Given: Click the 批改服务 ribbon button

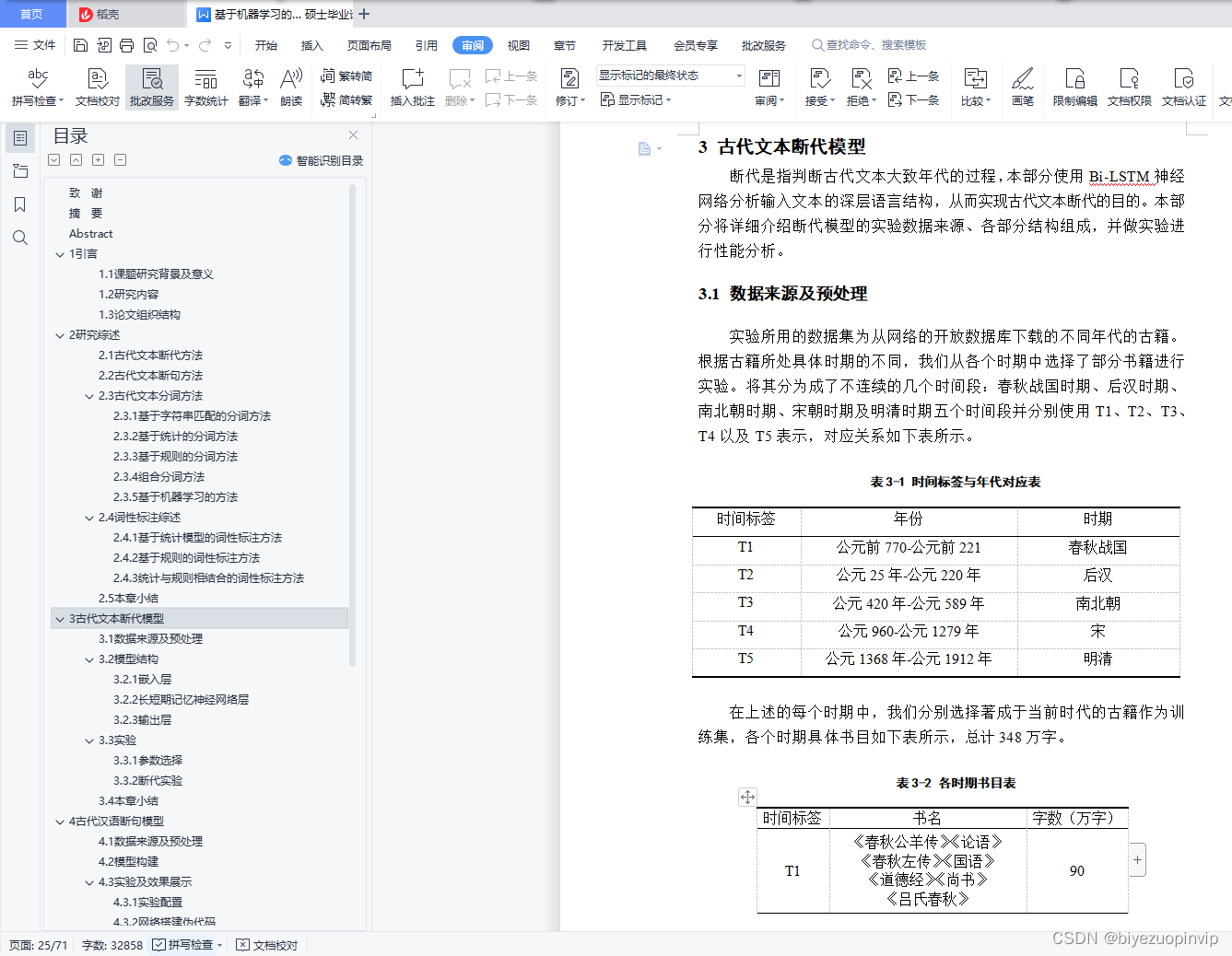Looking at the screenshot, I should (x=152, y=87).
